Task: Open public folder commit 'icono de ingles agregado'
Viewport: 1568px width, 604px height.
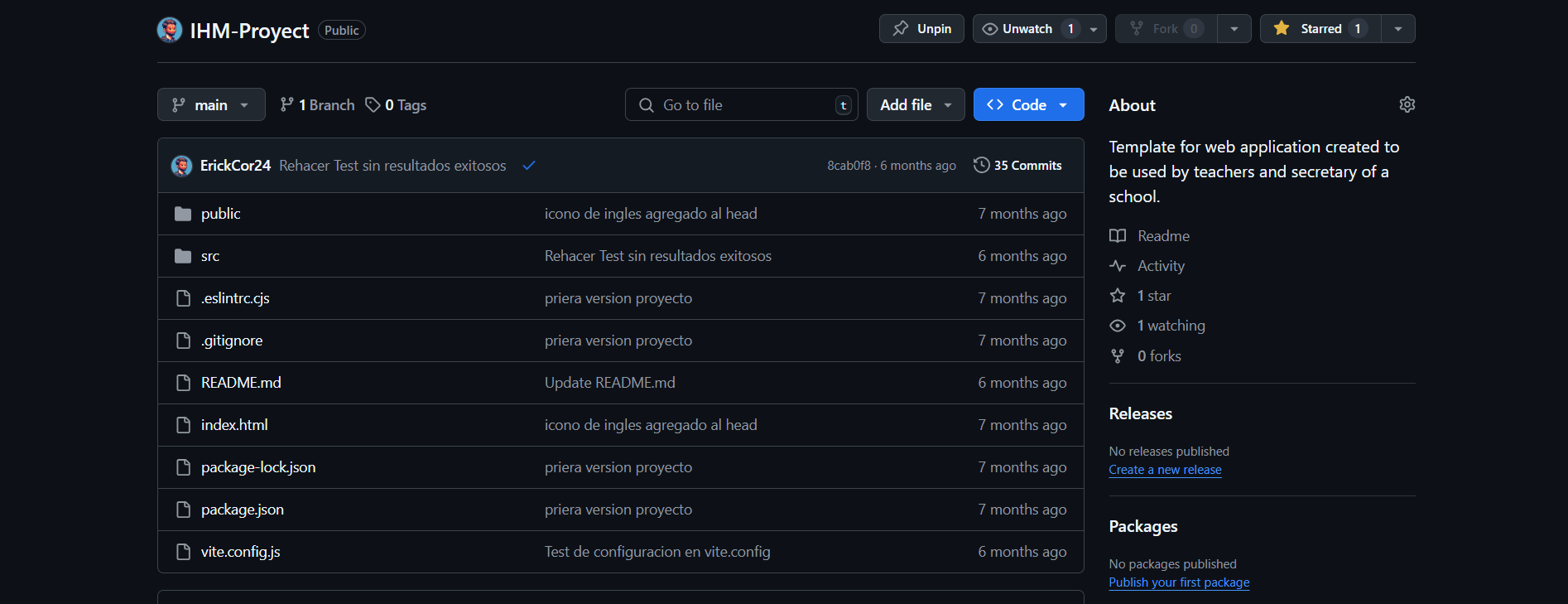Action: (x=651, y=214)
